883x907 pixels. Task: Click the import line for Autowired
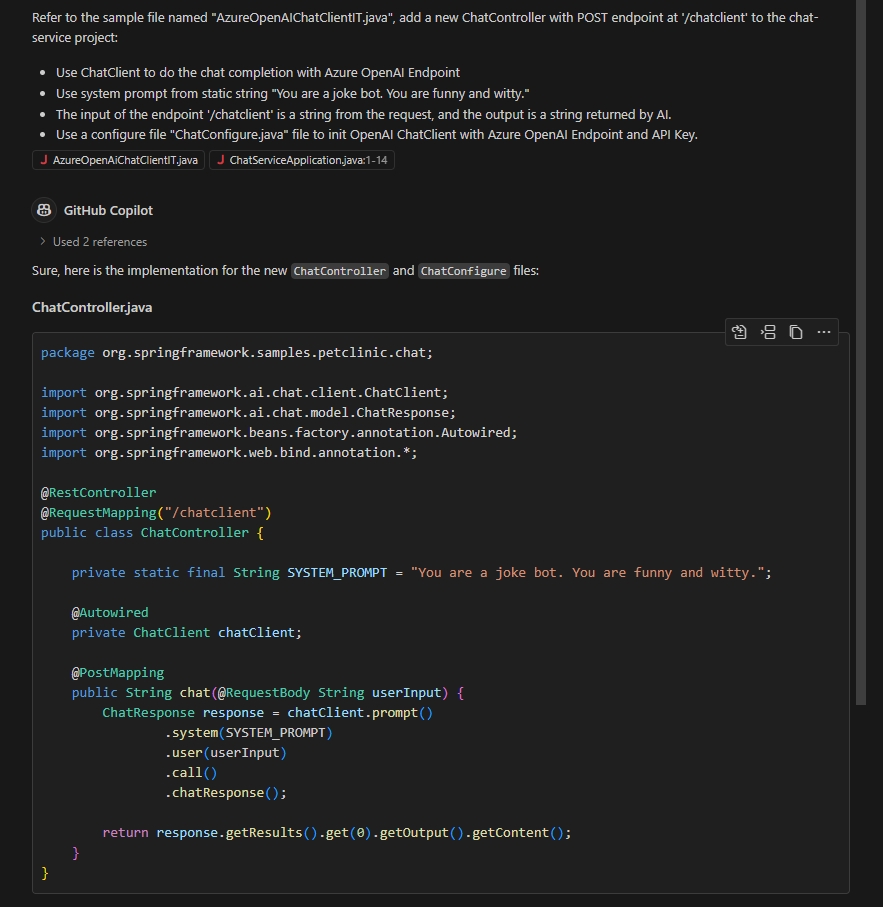pos(279,433)
